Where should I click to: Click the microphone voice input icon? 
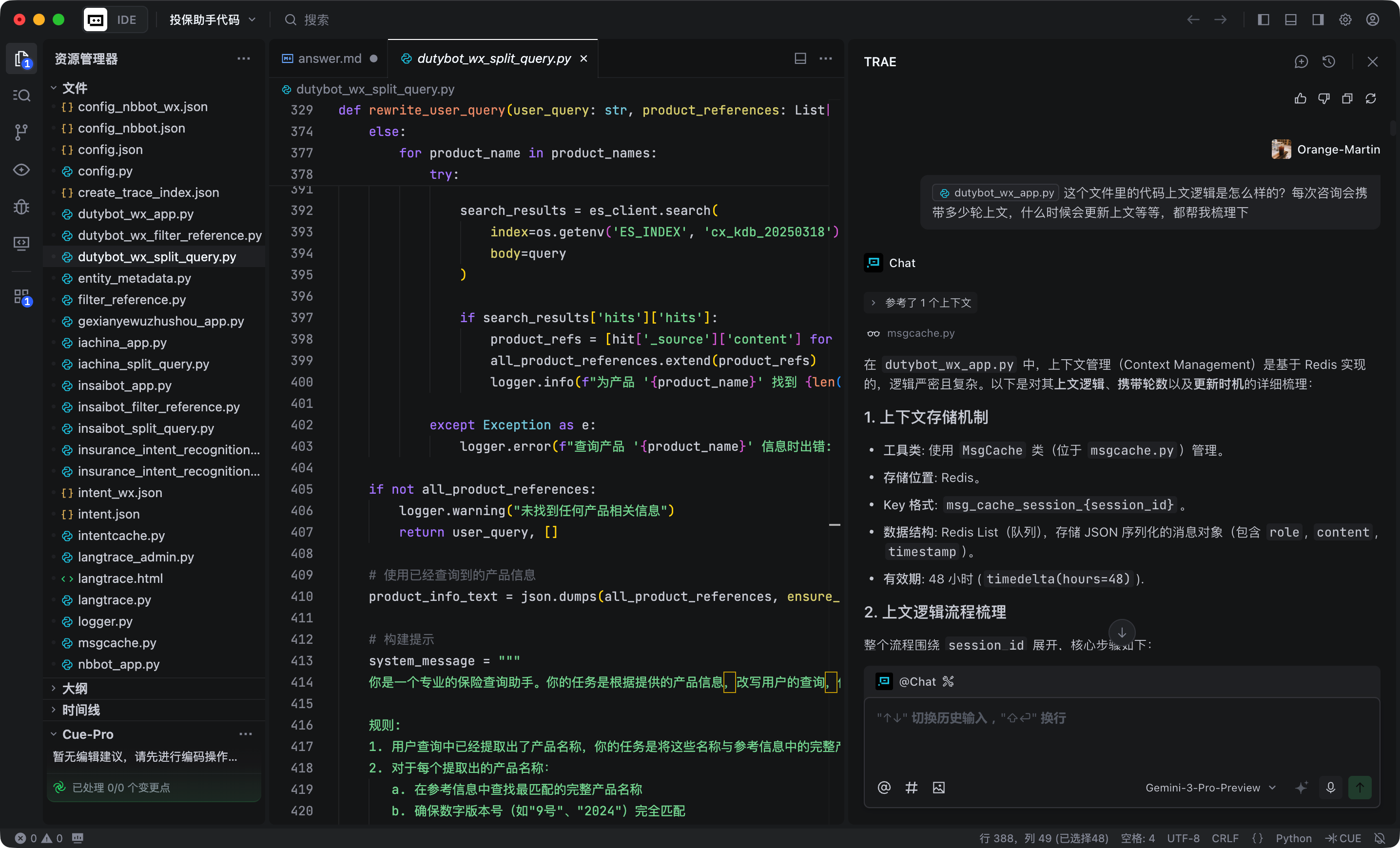[1330, 787]
